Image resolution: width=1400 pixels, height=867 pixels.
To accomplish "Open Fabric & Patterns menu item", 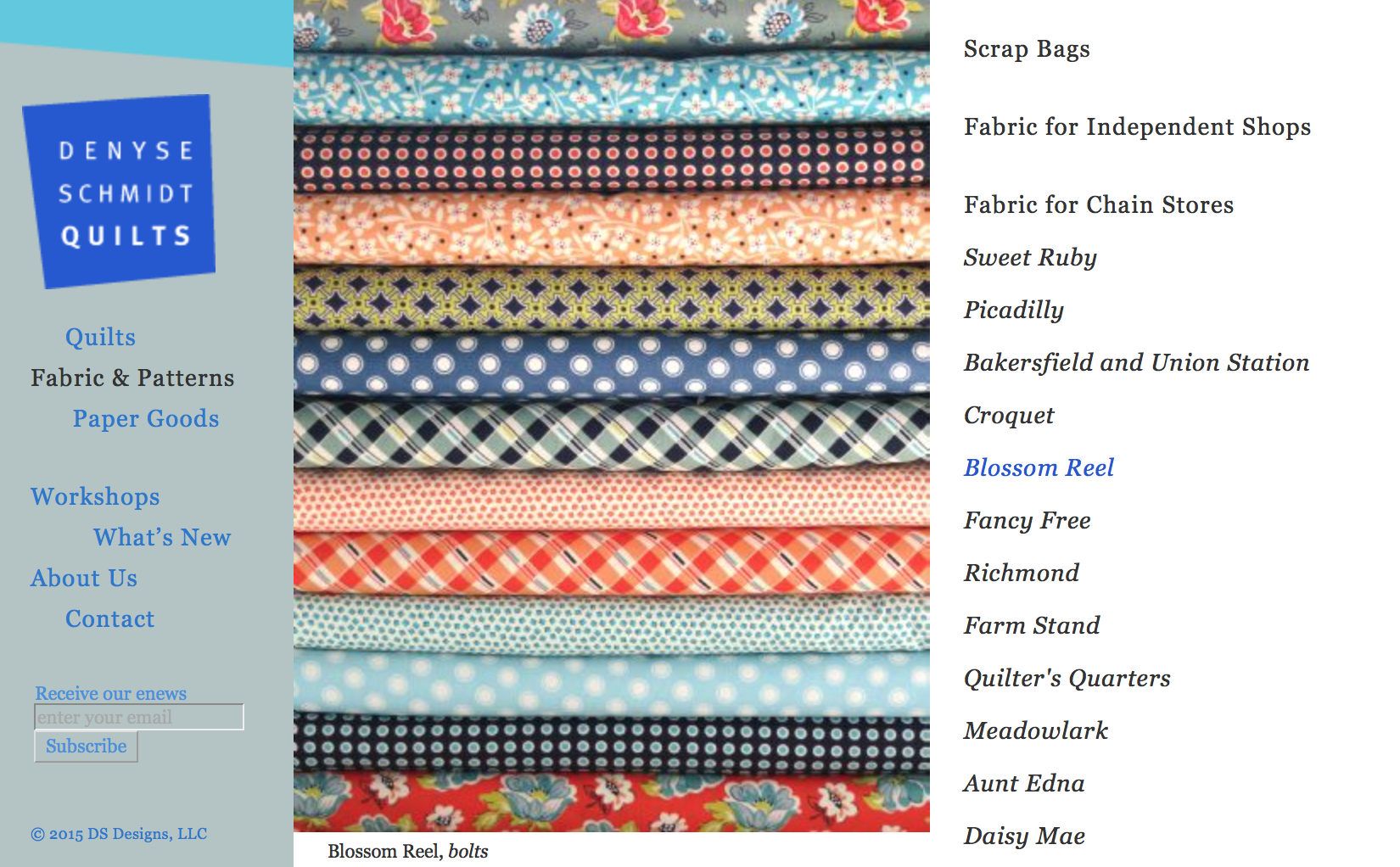I will click(132, 378).
